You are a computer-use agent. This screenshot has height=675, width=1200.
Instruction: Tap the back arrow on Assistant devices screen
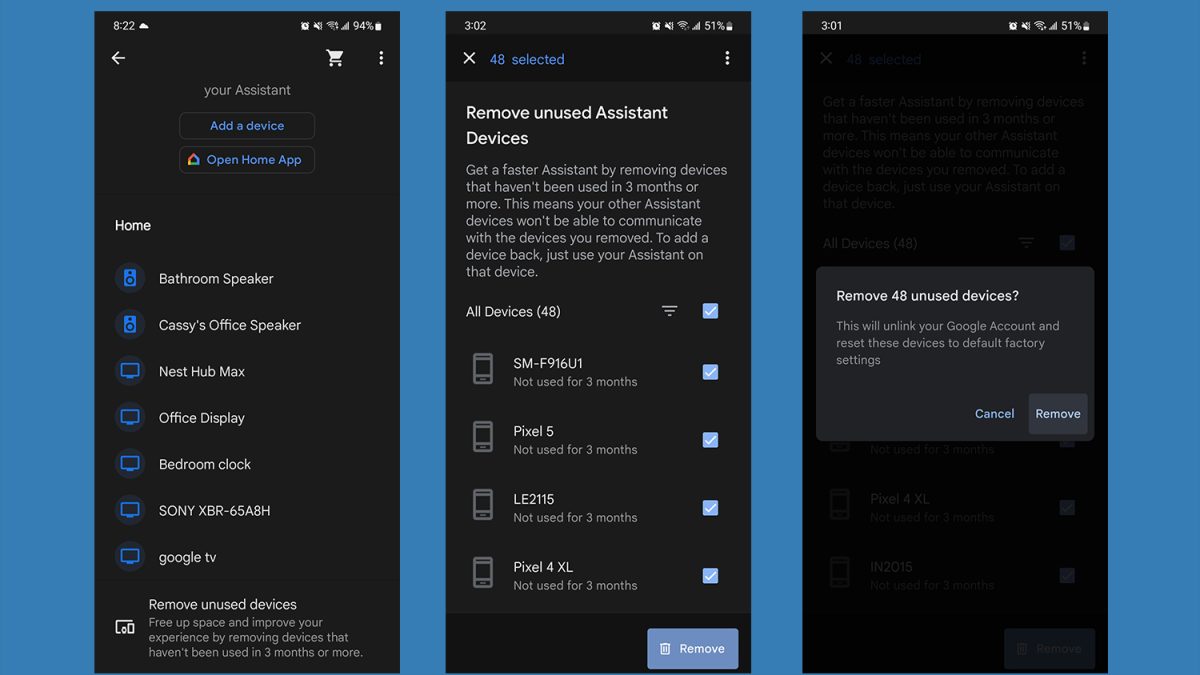[118, 58]
